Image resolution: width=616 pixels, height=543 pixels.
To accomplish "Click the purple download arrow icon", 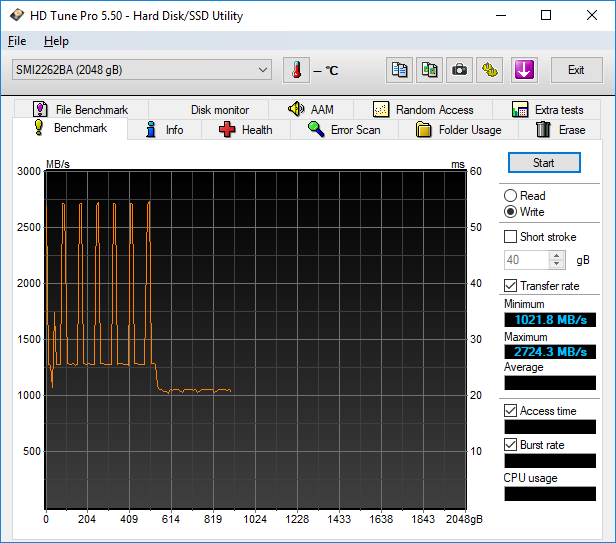I will (525, 70).
